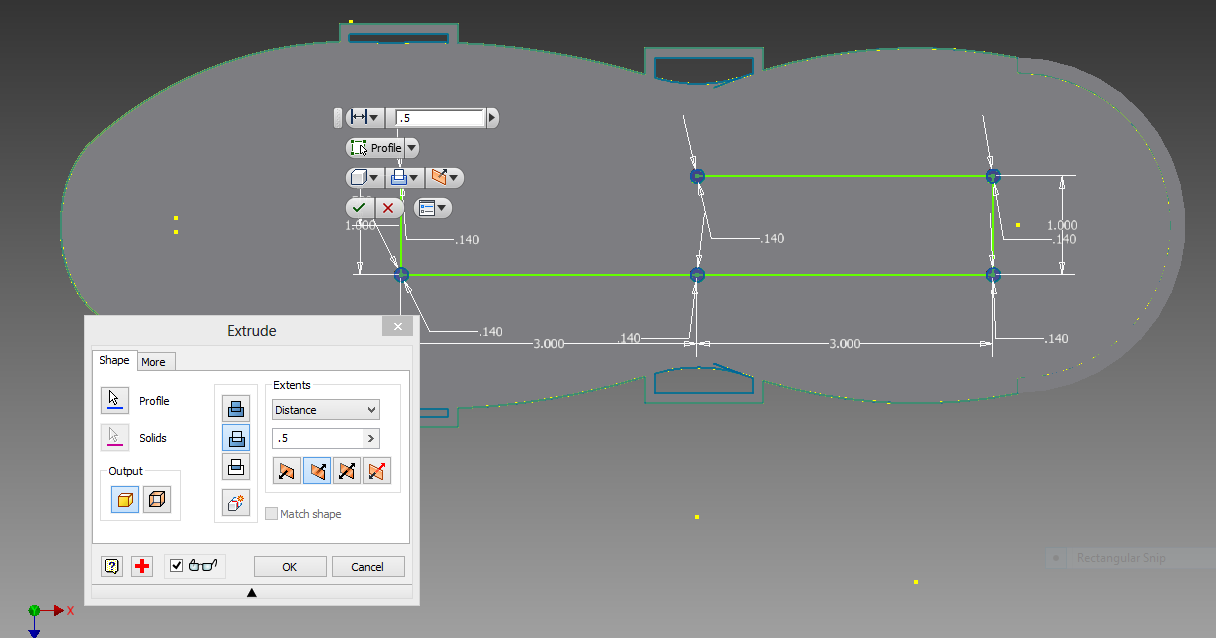Click OK in the Extrude dialog
The image size is (1216, 638).
(x=290, y=567)
